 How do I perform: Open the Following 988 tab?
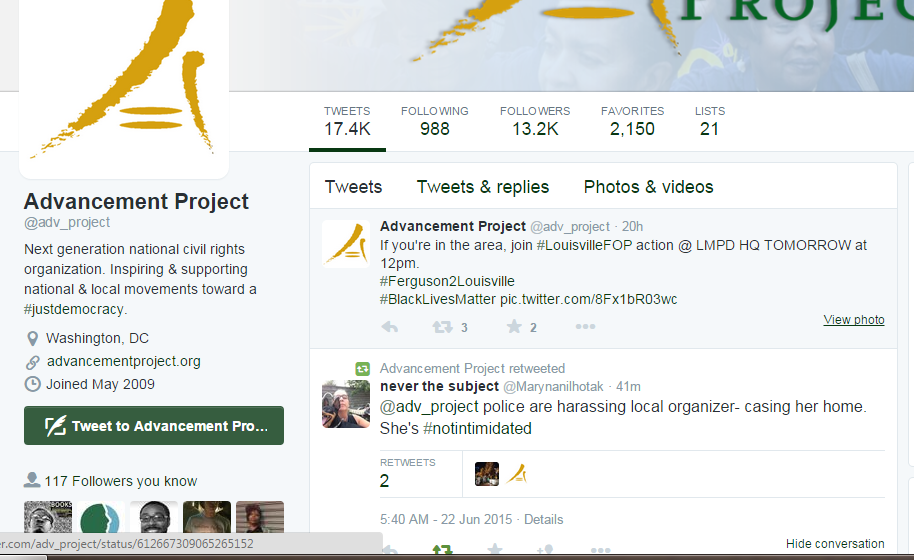(435, 121)
